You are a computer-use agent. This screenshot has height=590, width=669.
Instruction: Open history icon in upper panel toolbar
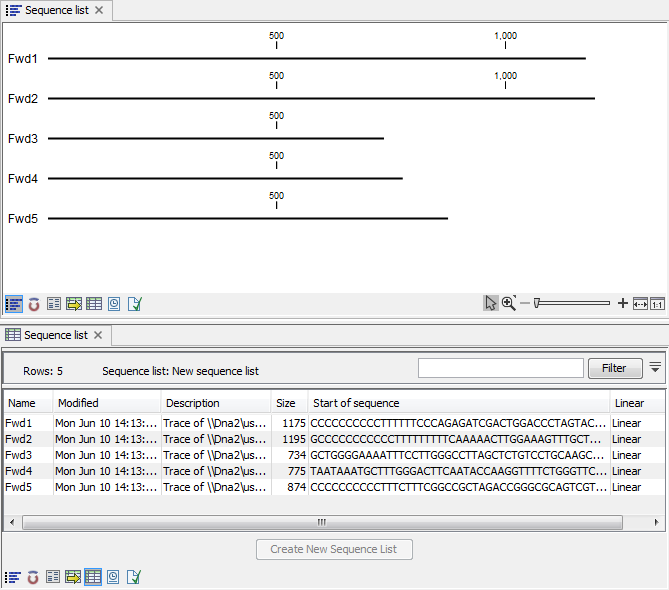[114, 304]
